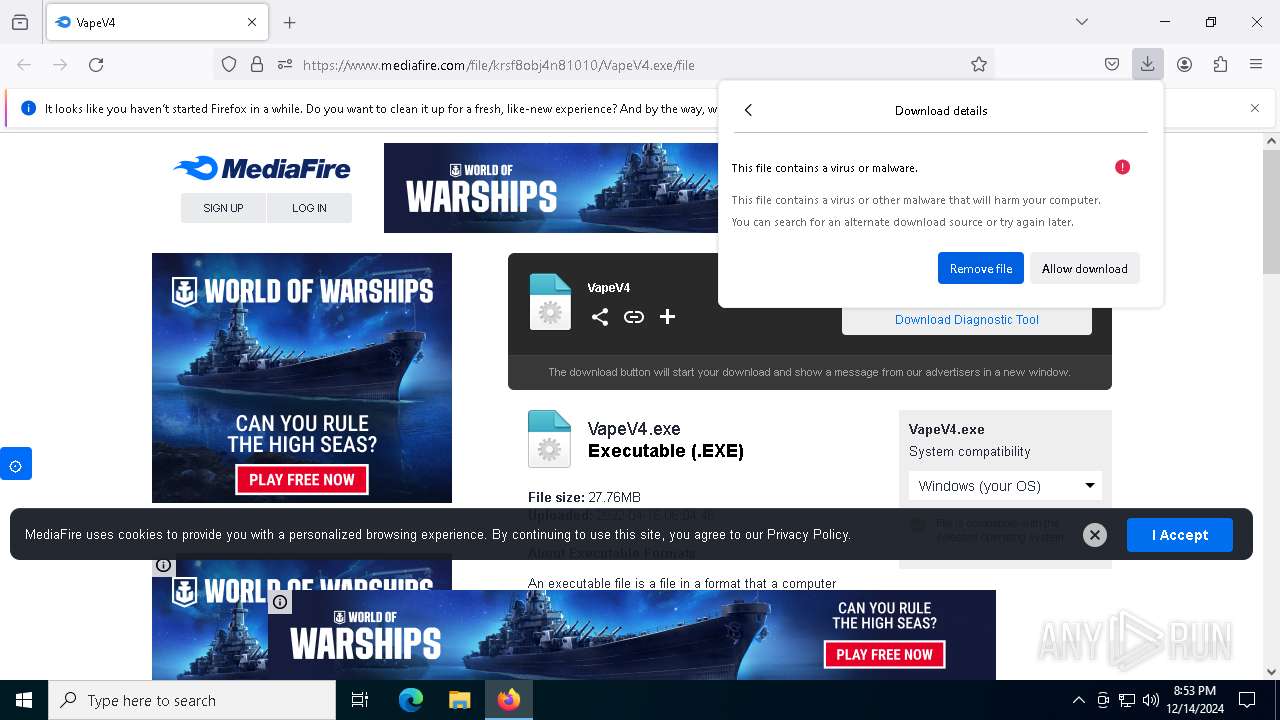The image size is (1280, 720).
Task: Open the MediaFire logo homepage
Action: [x=262, y=168]
